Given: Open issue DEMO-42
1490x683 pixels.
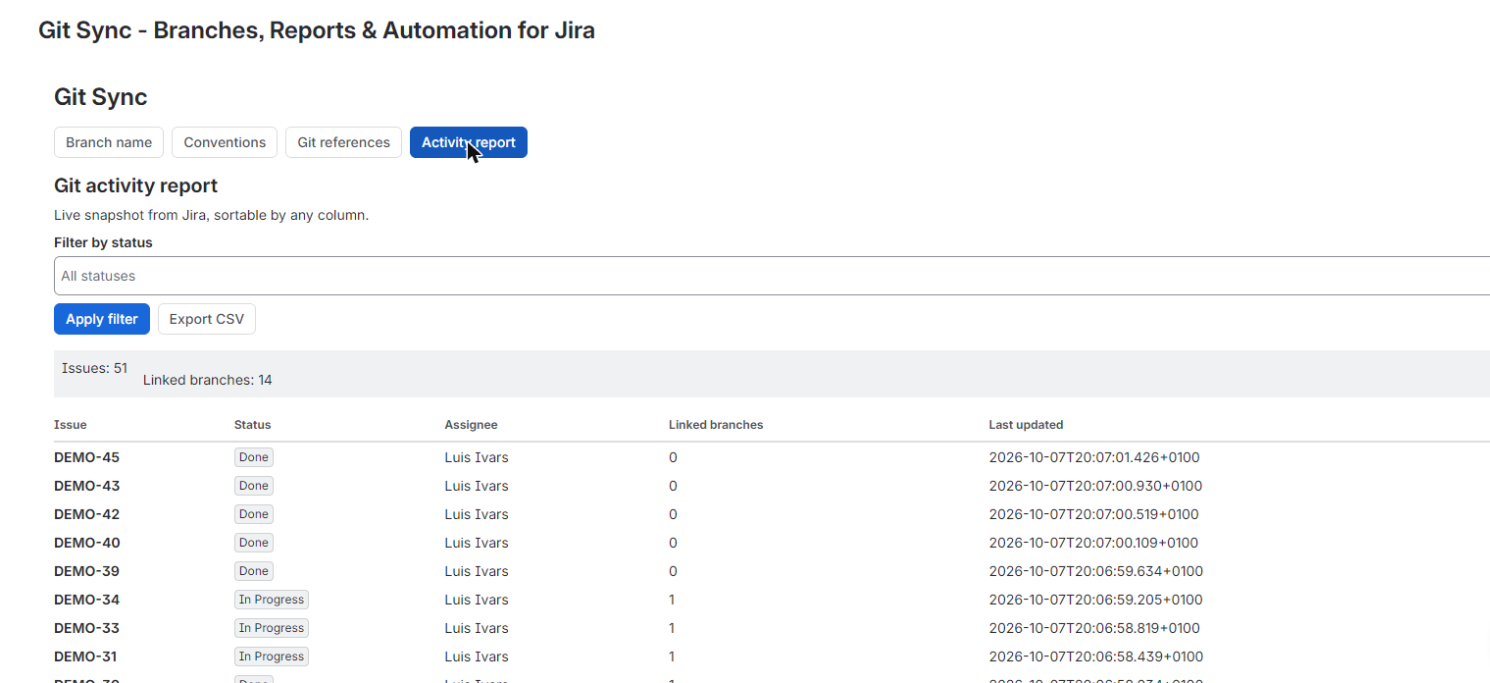Looking at the screenshot, I should [87, 515].
